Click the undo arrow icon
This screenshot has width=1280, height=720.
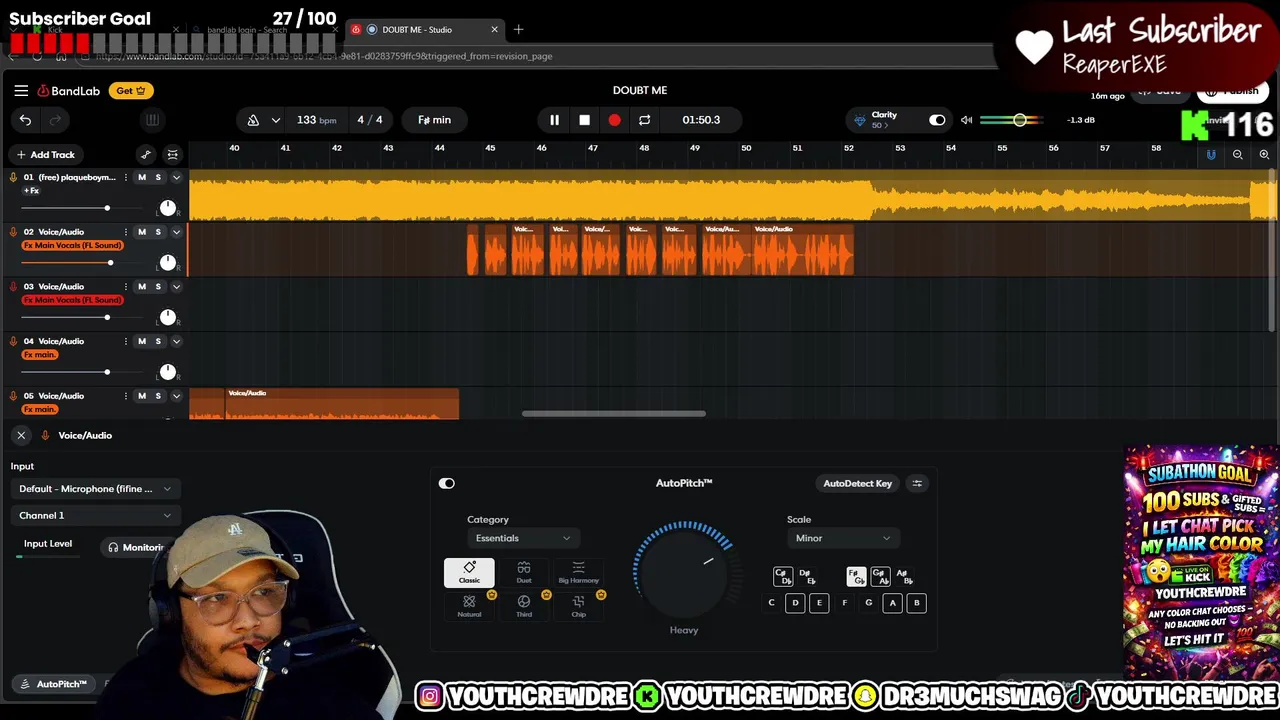pyautogui.click(x=25, y=120)
